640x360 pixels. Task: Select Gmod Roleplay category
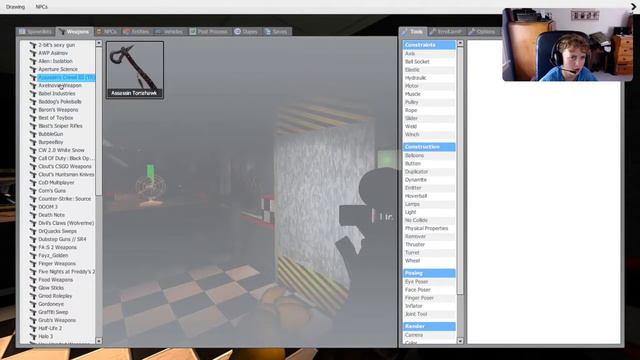coord(55,296)
